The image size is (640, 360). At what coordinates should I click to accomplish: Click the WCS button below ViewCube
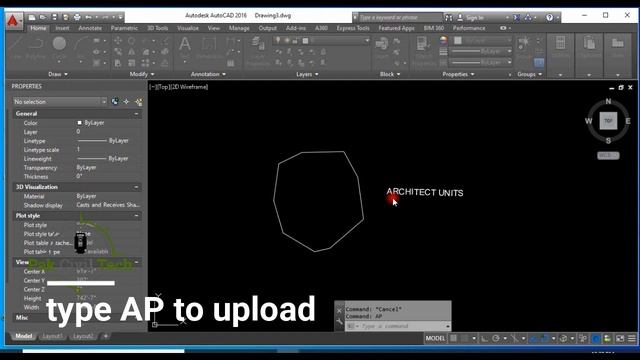coord(608,156)
